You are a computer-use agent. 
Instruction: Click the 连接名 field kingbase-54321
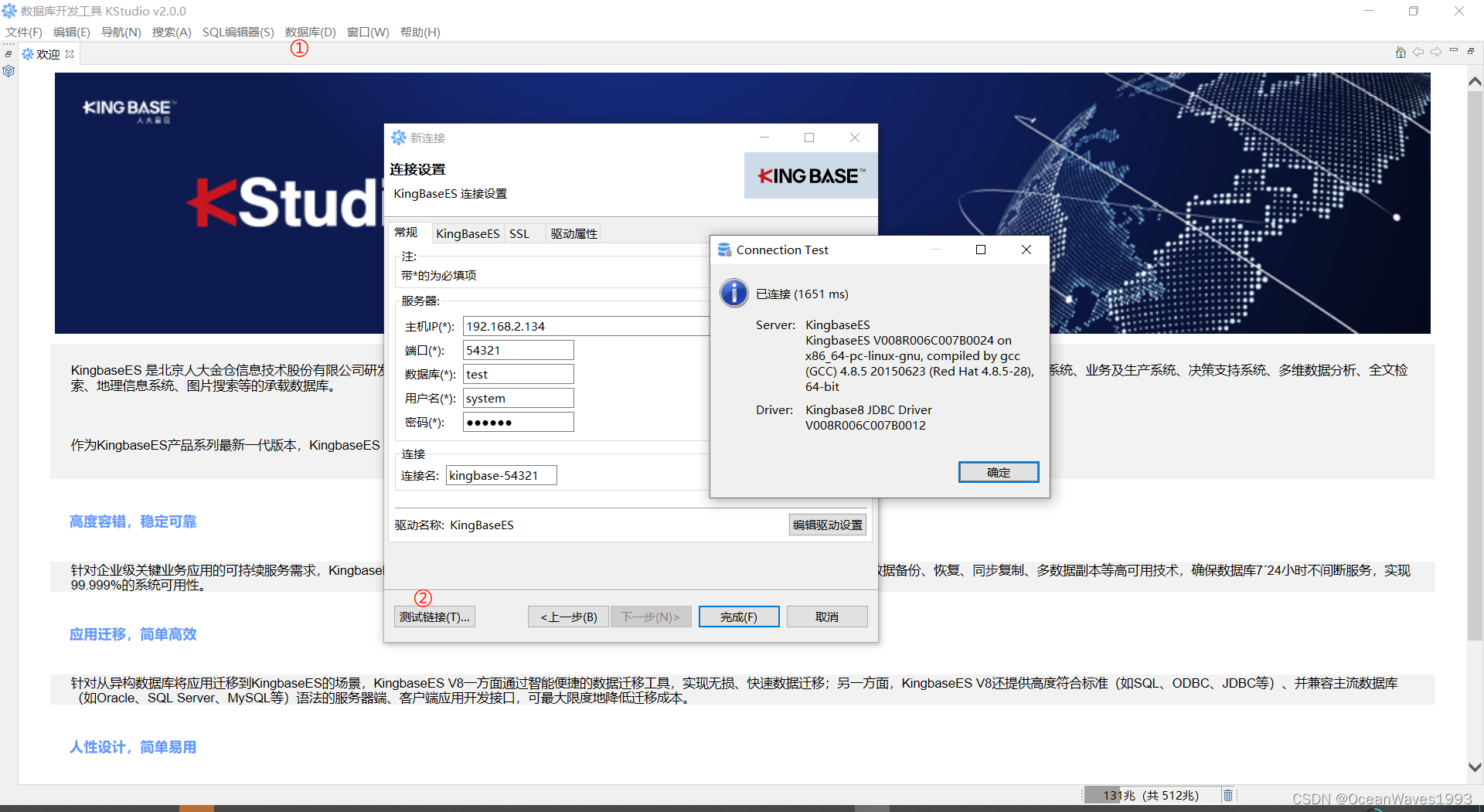point(502,475)
